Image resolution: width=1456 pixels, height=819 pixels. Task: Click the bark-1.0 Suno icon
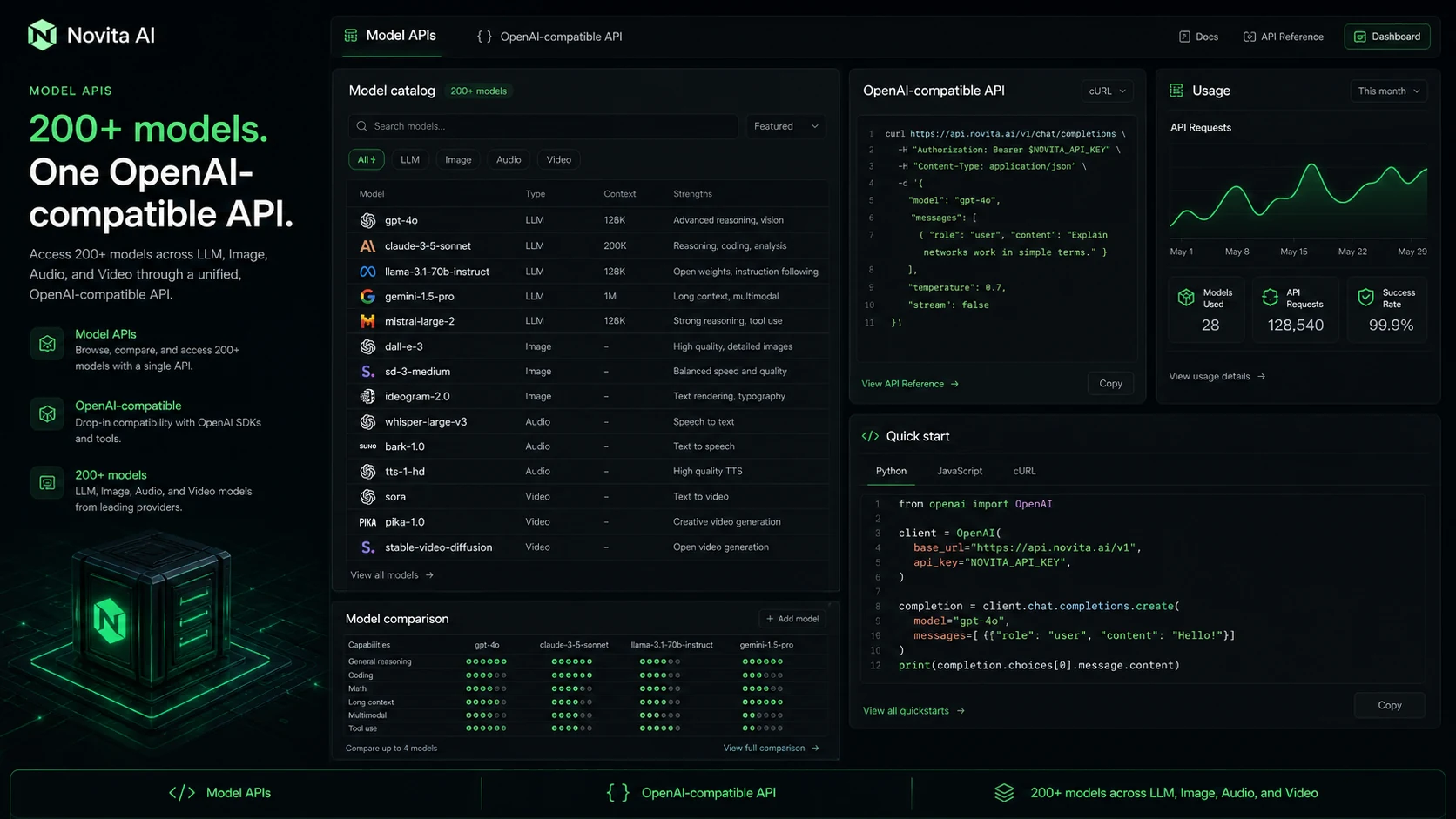367,446
